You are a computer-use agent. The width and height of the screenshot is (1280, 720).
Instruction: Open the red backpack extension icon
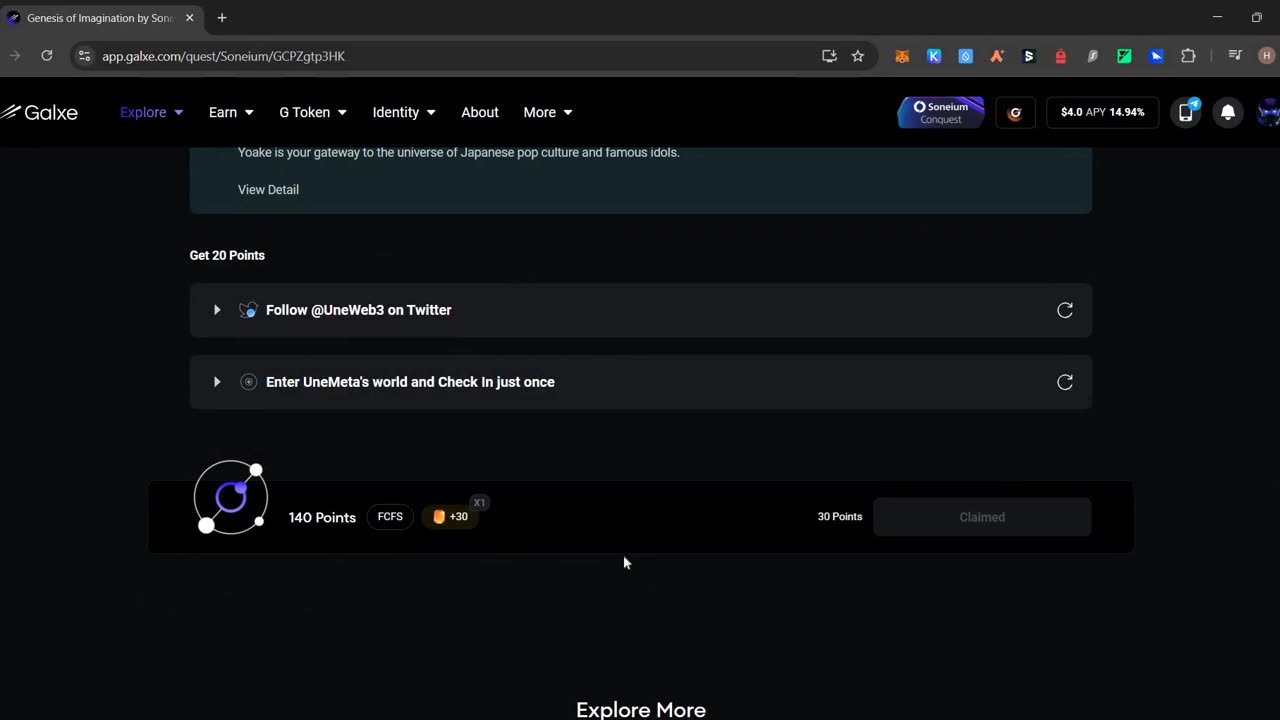click(1061, 56)
